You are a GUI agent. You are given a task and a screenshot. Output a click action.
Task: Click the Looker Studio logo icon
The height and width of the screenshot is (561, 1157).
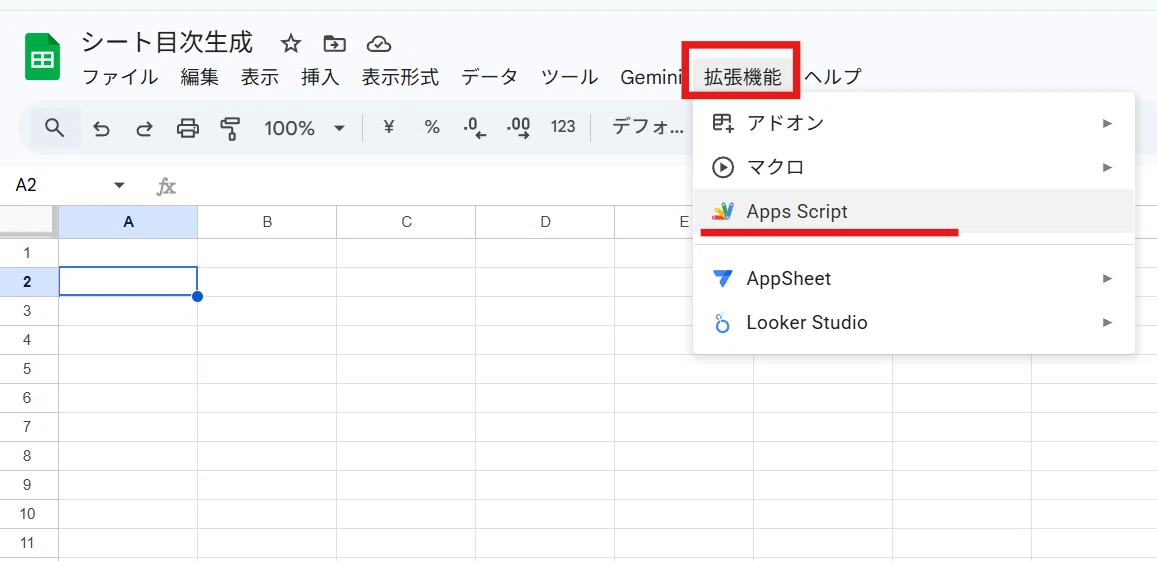tap(722, 323)
